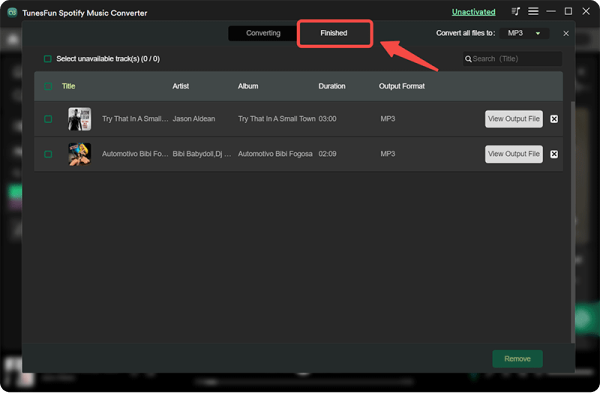This screenshot has width=600, height=393.
Task: Click the MP3 format cell in Jason Aldean row
Action: point(388,119)
